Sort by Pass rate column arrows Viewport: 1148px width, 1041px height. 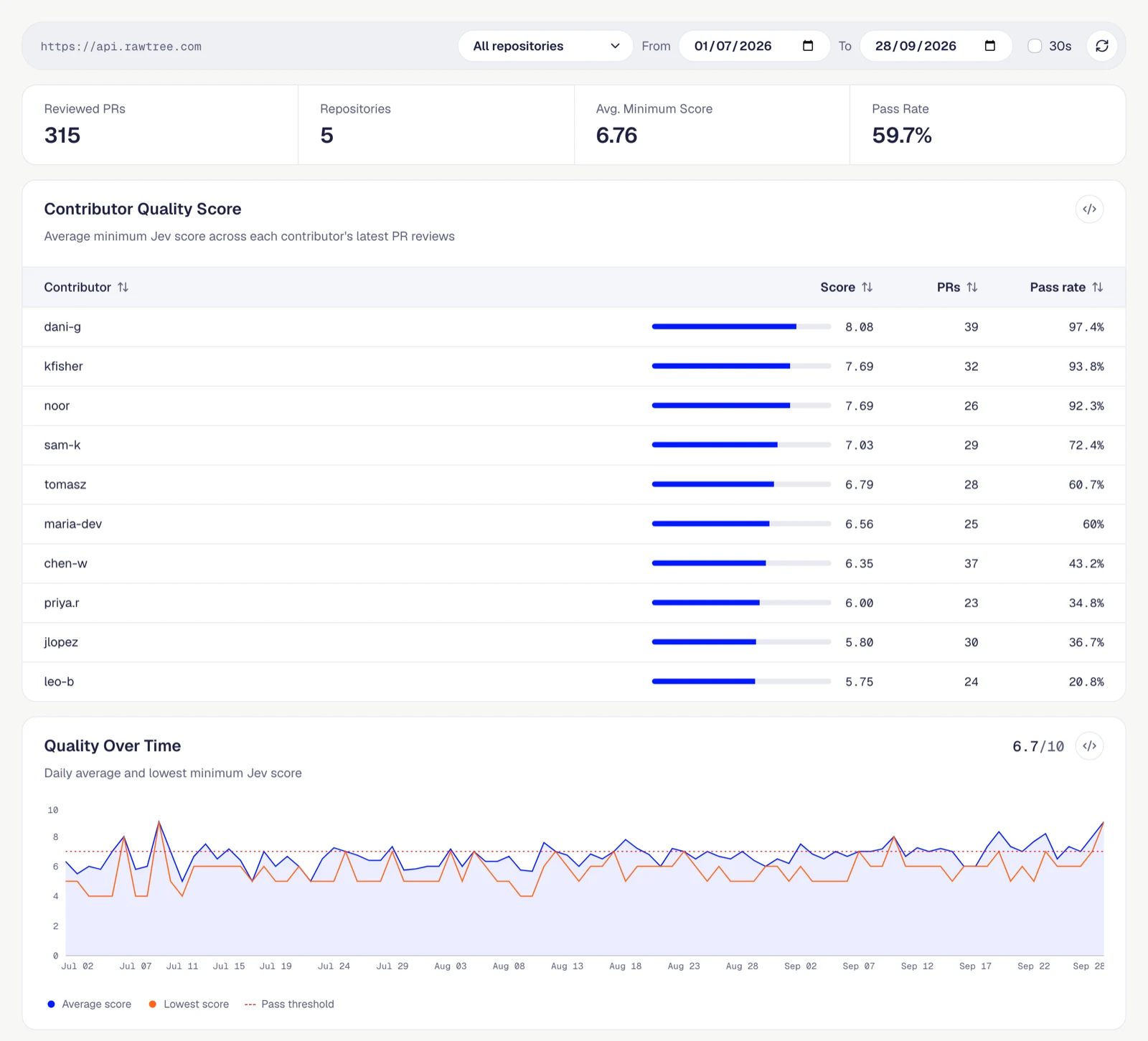coord(1098,287)
